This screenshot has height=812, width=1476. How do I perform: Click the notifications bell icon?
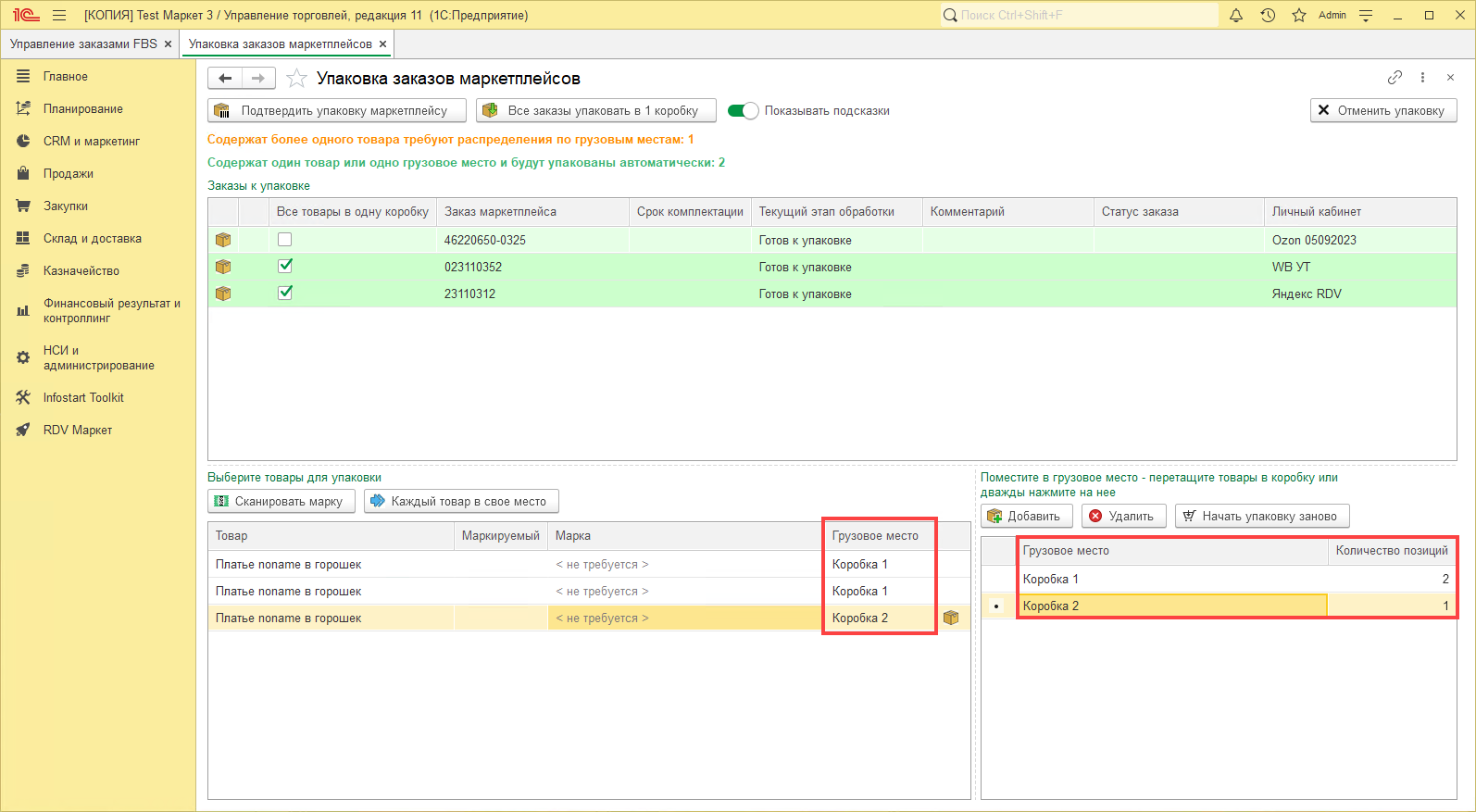point(1235,15)
